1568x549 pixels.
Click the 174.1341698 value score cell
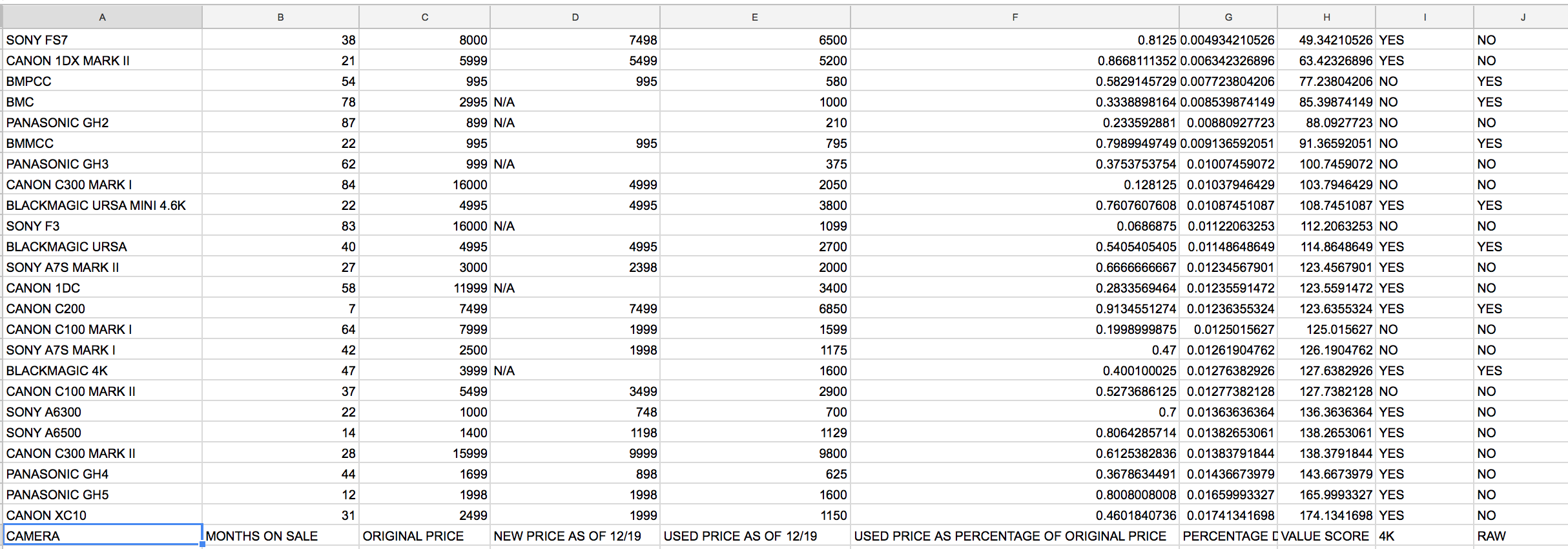[x=1326, y=515]
